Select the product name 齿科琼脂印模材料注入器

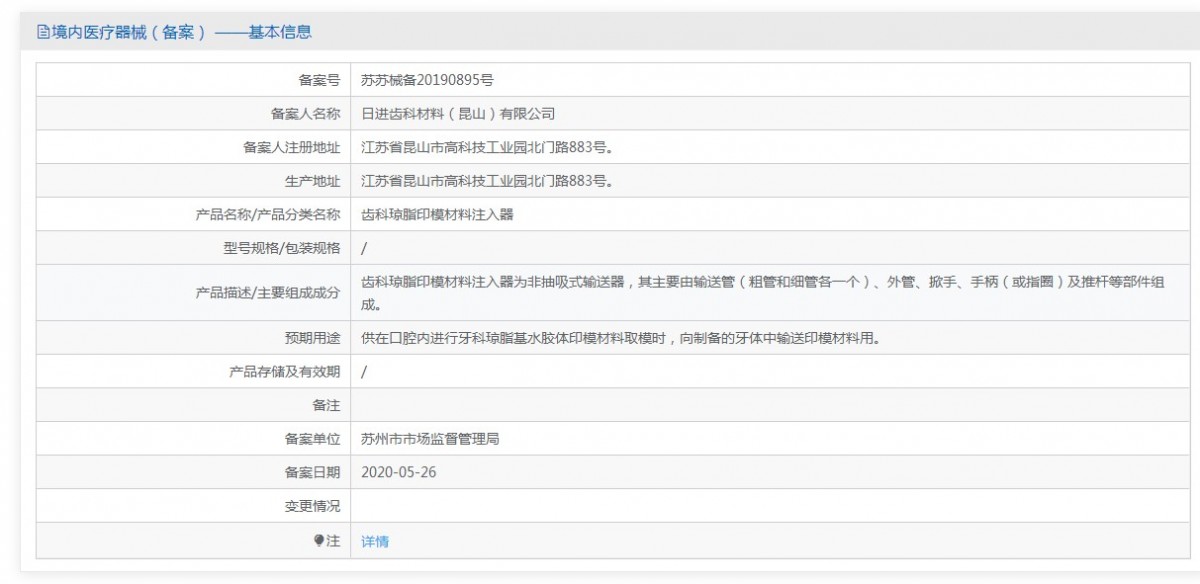437,214
